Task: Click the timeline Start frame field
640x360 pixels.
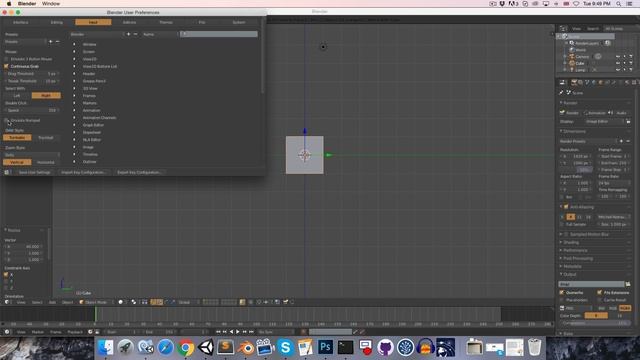Action: [x=121, y=332]
